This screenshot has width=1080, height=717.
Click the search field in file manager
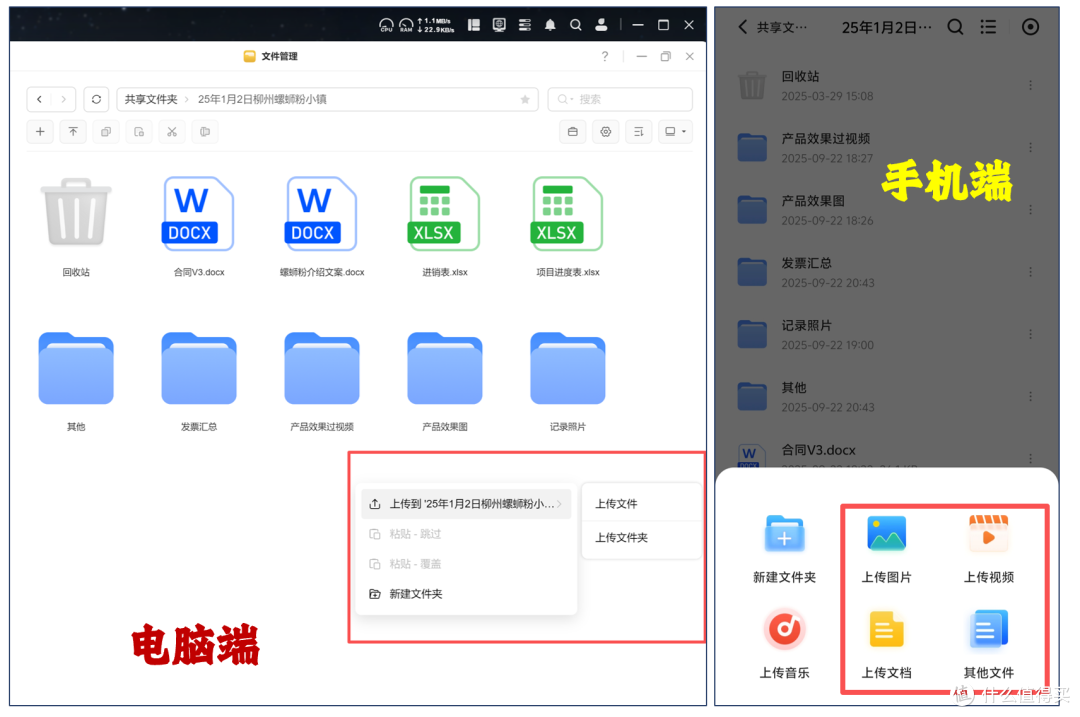tap(620, 99)
